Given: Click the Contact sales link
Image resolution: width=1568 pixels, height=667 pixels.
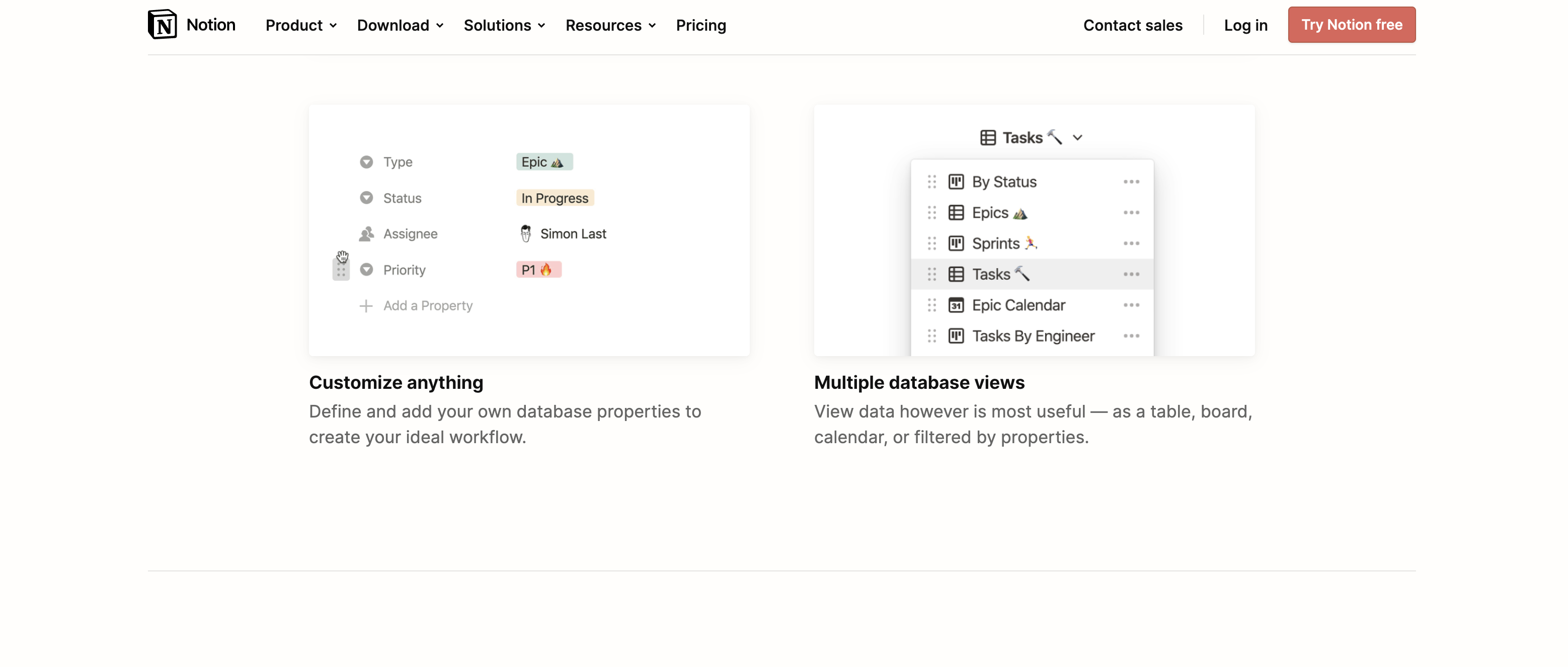Looking at the screenshot, I should (1132, 25).
